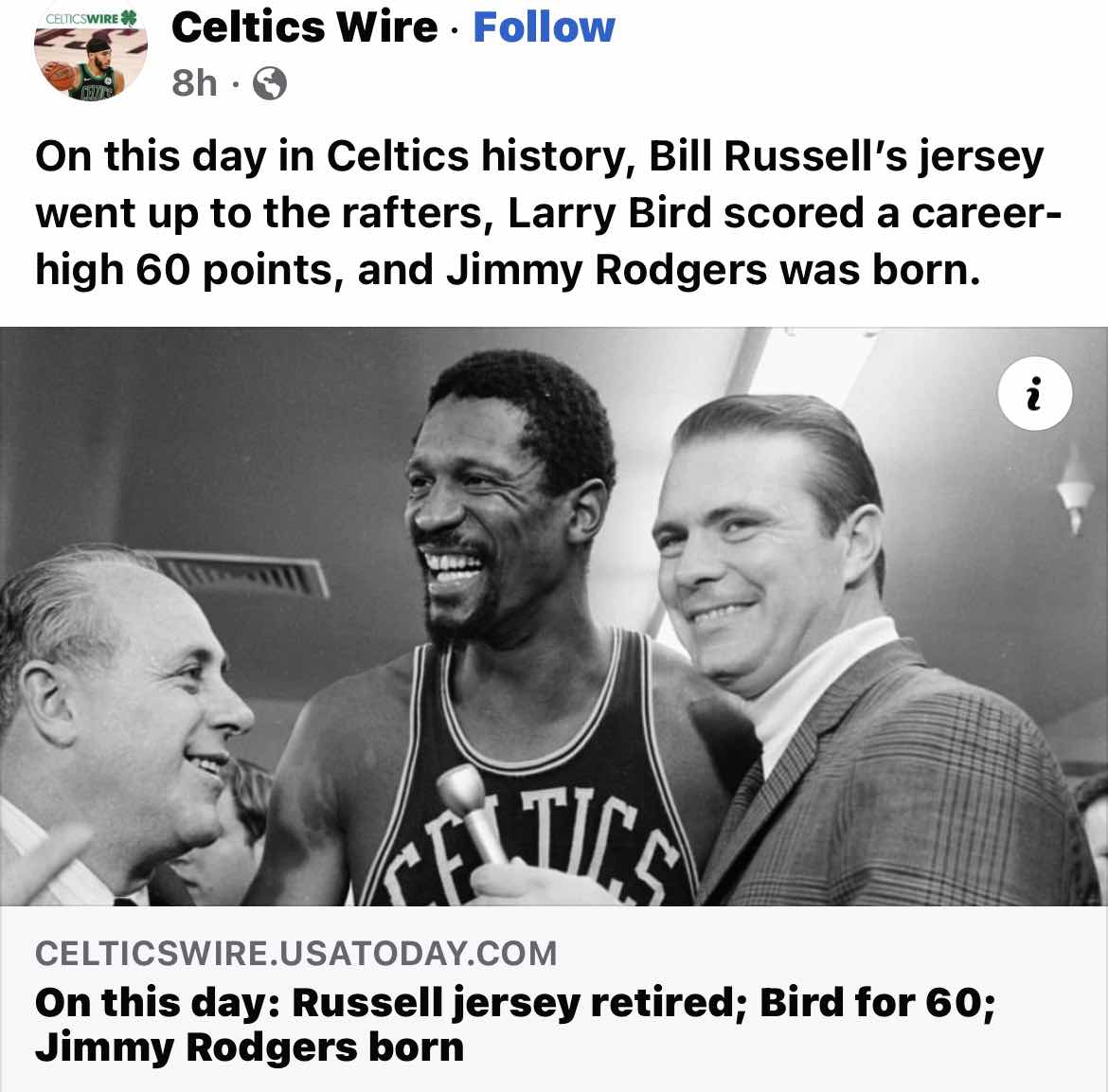Click the shamrock logo in the avatar
Screen dimensions: 1108x1092
(x=128, y=18)
